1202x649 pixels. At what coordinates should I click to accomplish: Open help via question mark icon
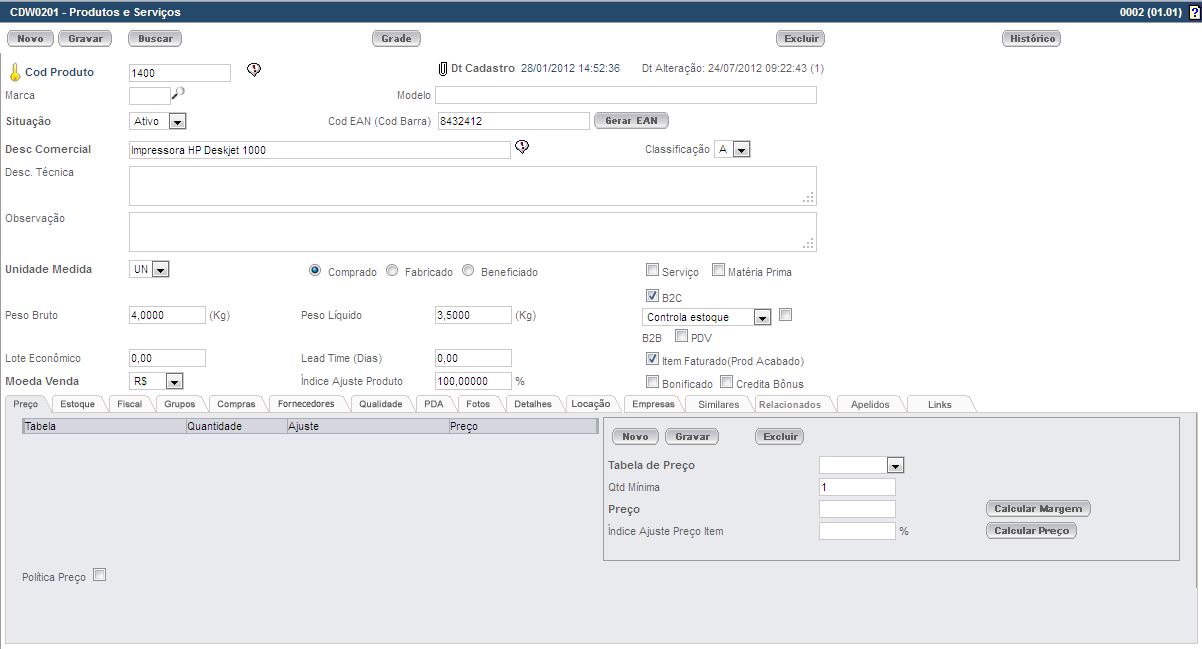click(1194, 12)
